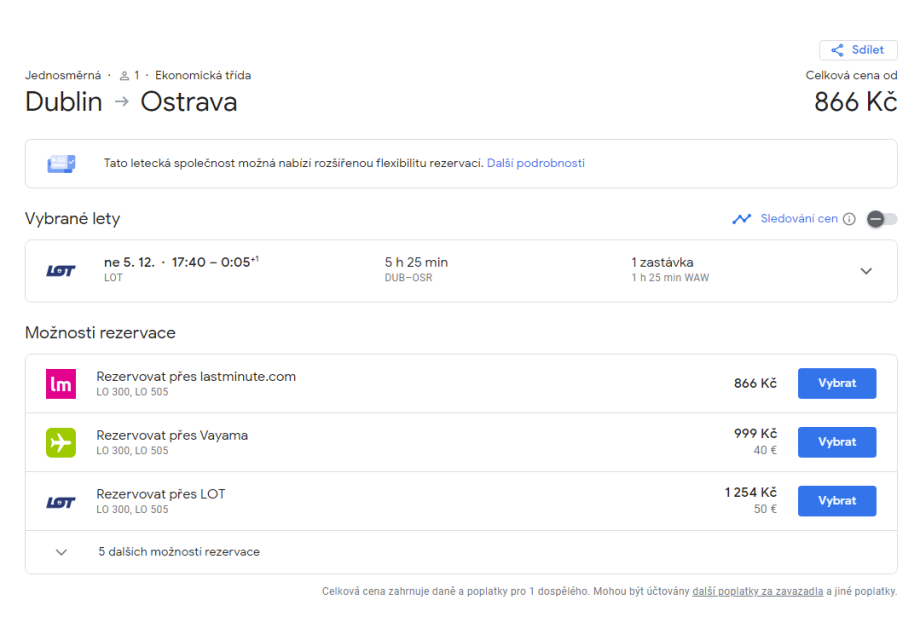920x617 pixels.
Task: Expand the selected LOT flight details
Action: tap(866, 271)
